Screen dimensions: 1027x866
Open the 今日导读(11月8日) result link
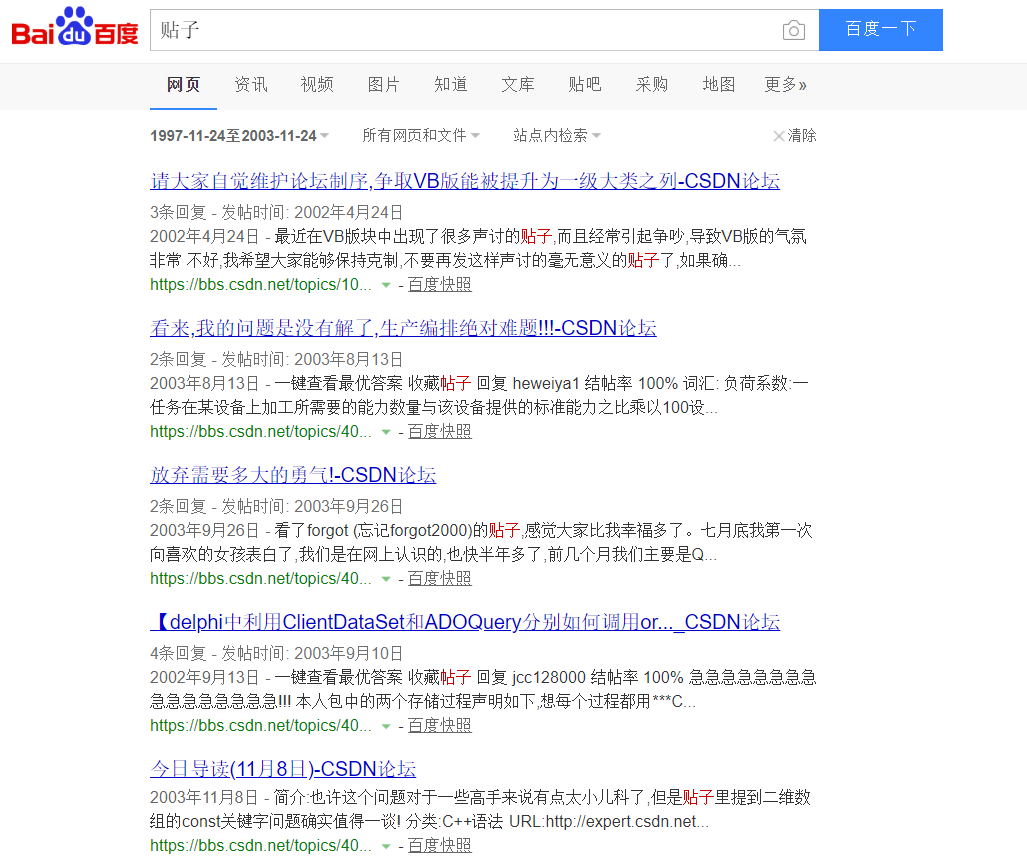coord(283,769)
